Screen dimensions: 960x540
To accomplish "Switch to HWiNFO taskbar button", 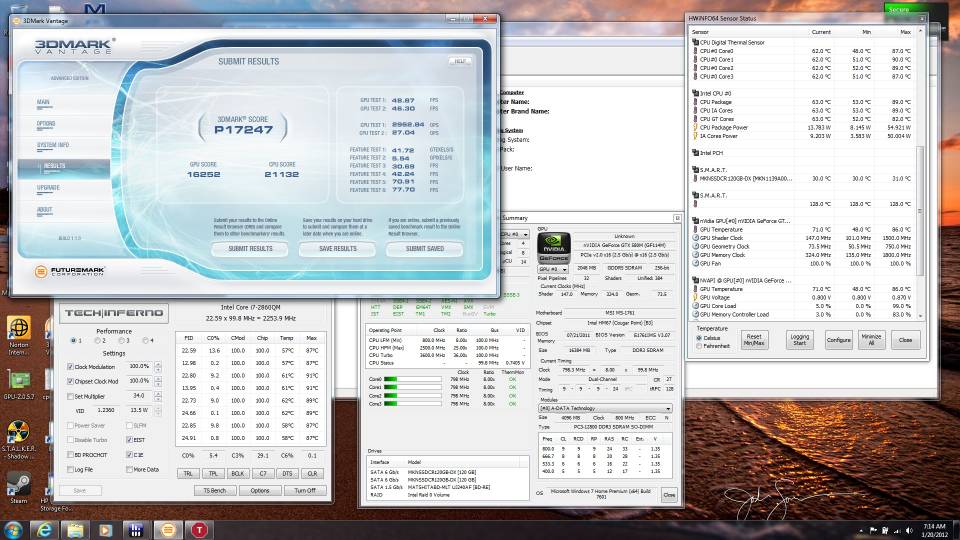I will coord(136,530).
